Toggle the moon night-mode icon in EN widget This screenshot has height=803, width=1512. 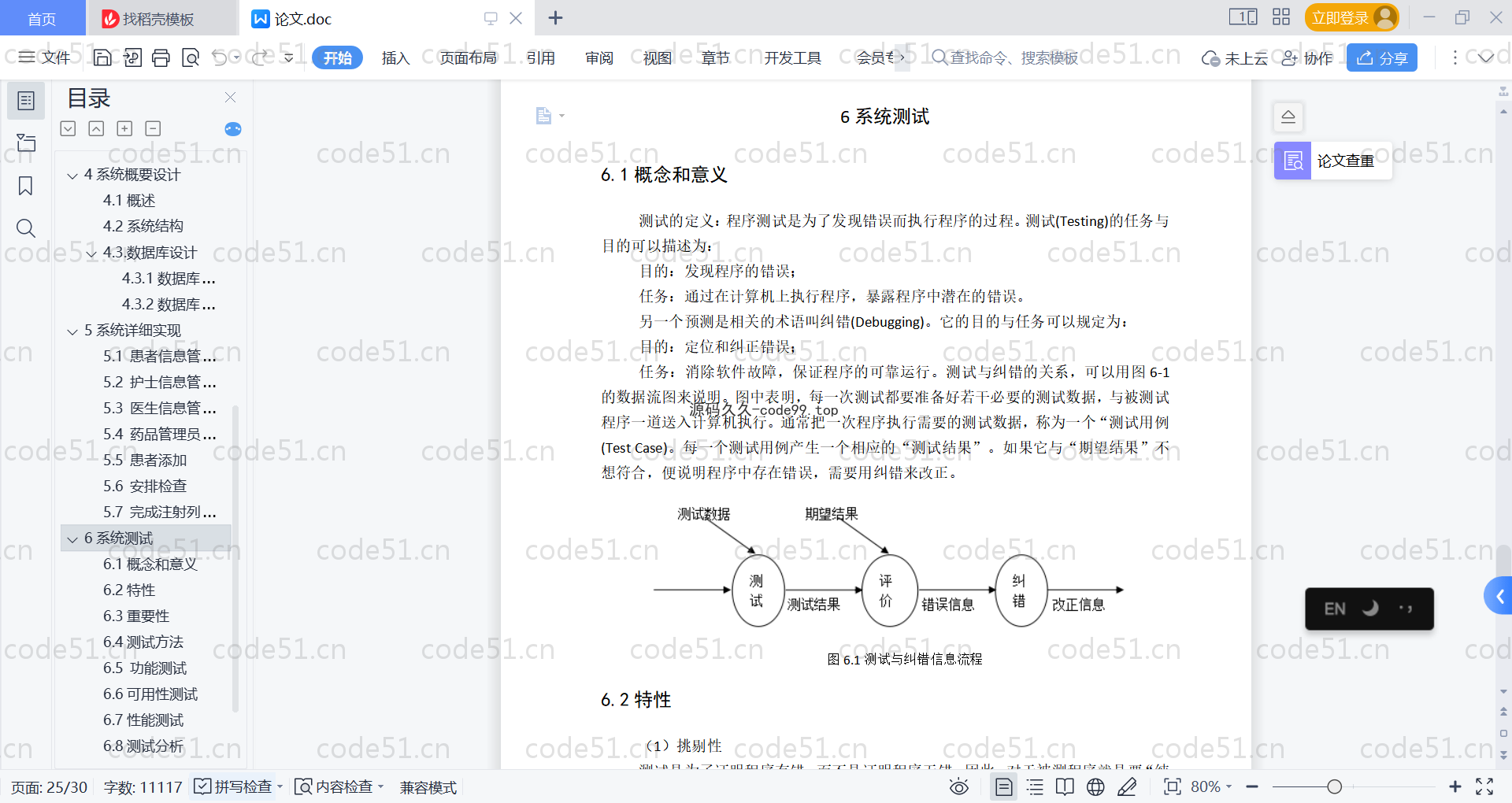(x=1370, y=609)
